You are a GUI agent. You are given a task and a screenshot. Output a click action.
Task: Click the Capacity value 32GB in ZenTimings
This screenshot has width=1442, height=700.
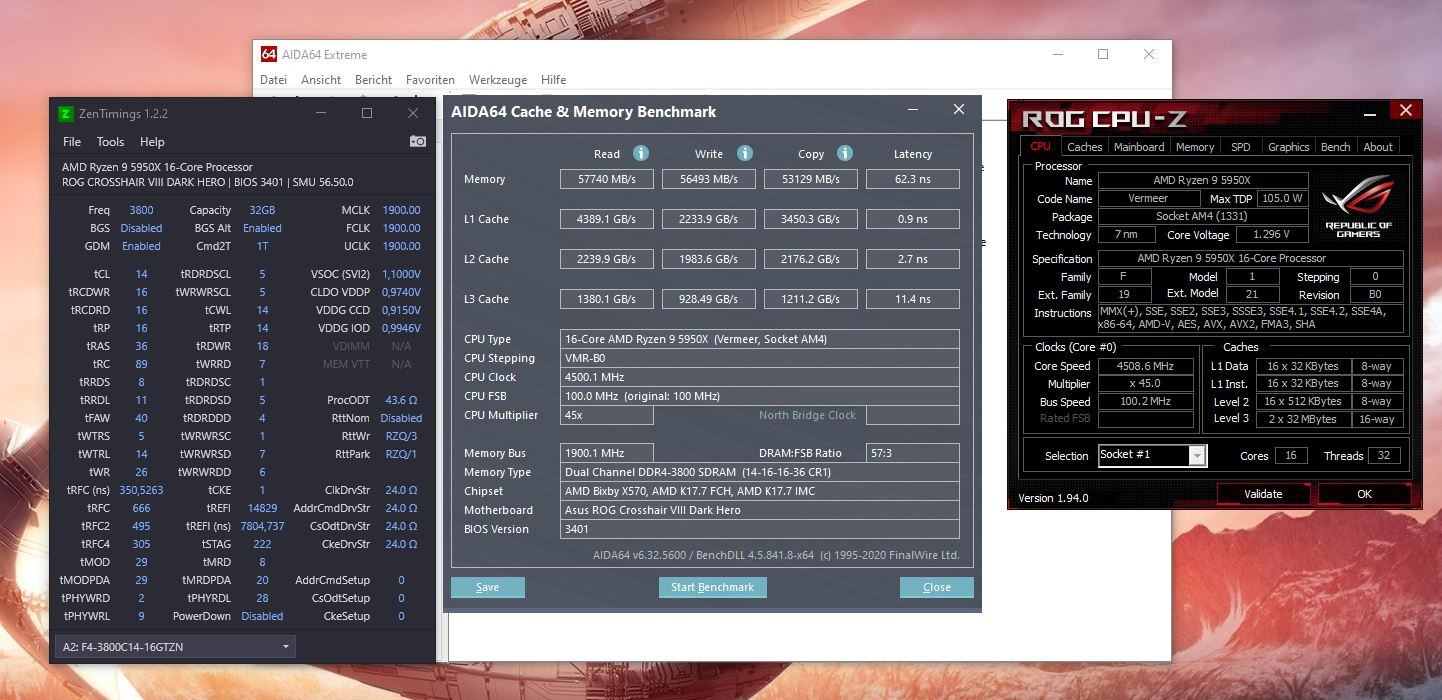click(x=262, y=210)
